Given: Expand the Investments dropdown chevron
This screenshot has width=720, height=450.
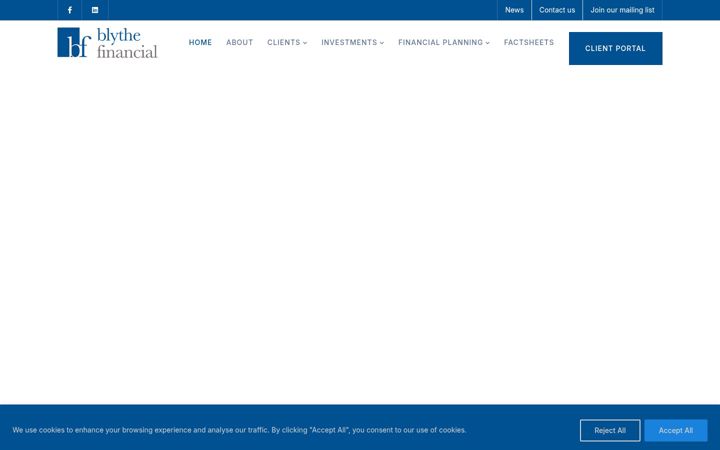Looking at the screenshot, I should pyautogui.click(x=382, y=43).
